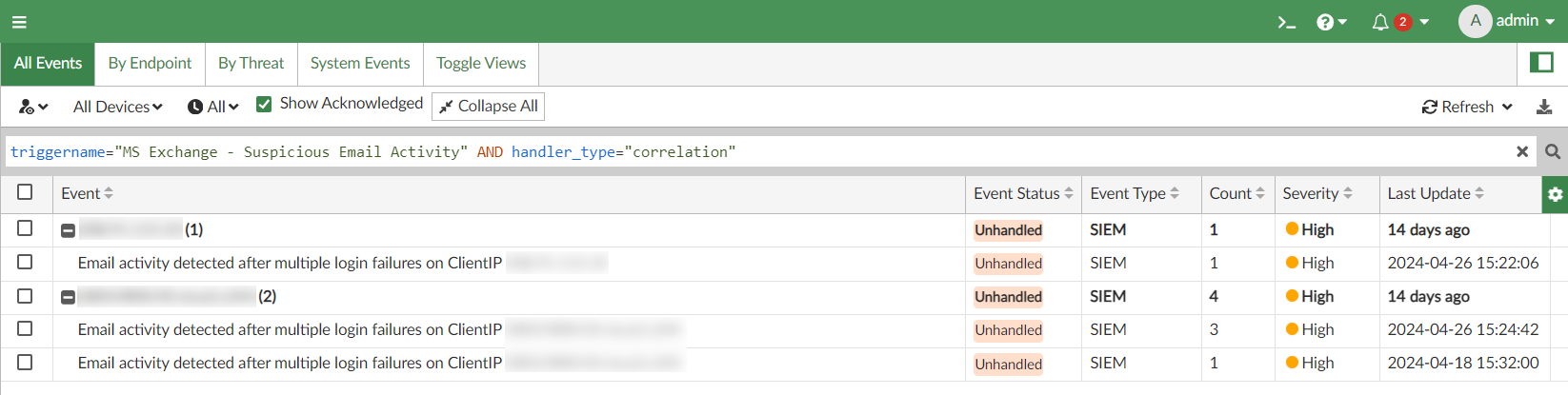The image size is (1568, 395).
Task: Open the time range All dropdown
Action: [x=213, y=107]
